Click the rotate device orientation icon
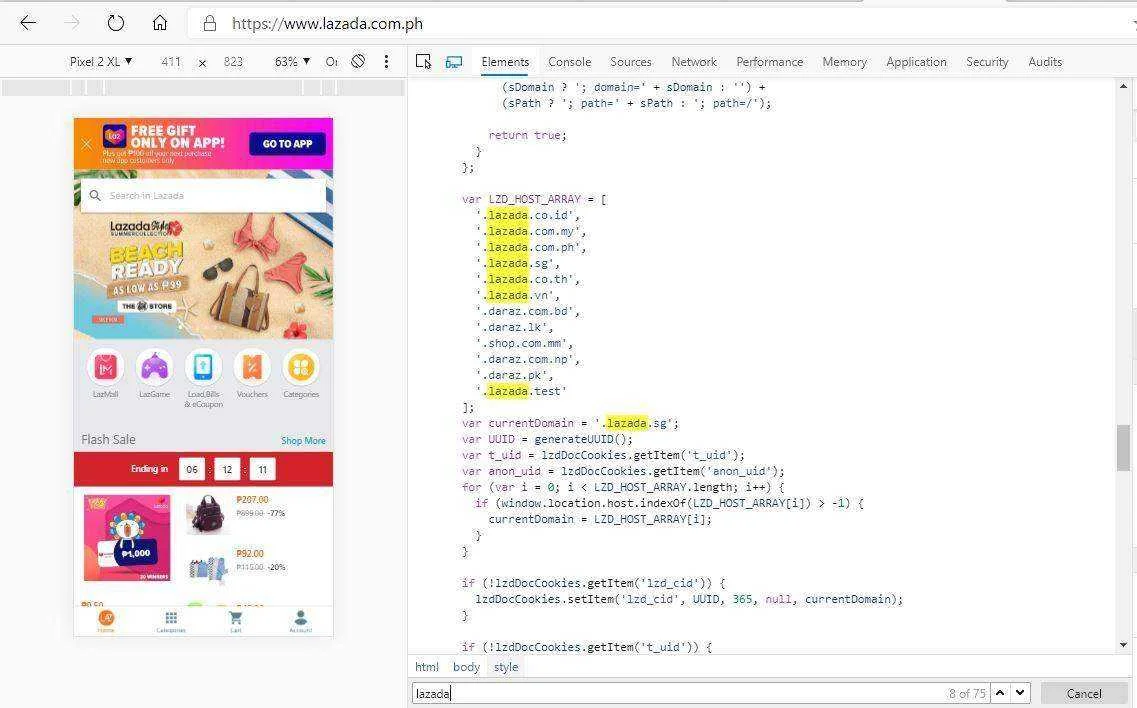The image size is (1137, 708). pos(358,62)
